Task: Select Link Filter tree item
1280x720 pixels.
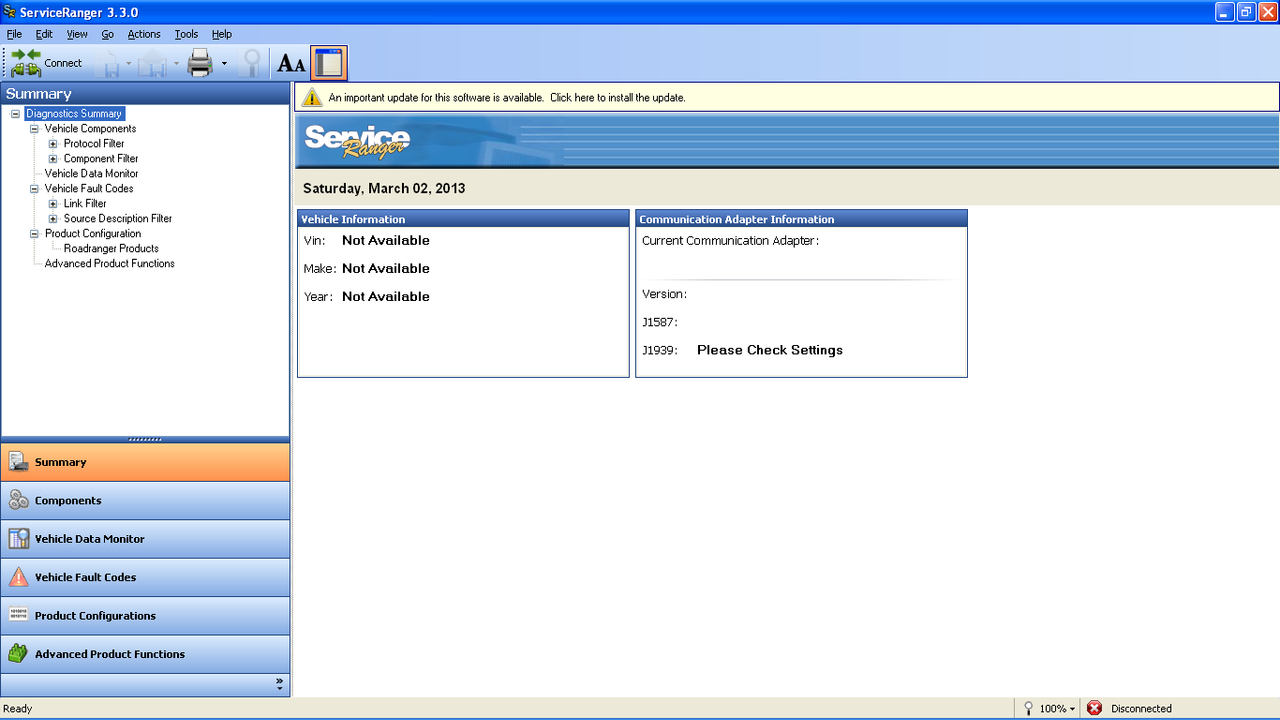Action: (85, 204)
